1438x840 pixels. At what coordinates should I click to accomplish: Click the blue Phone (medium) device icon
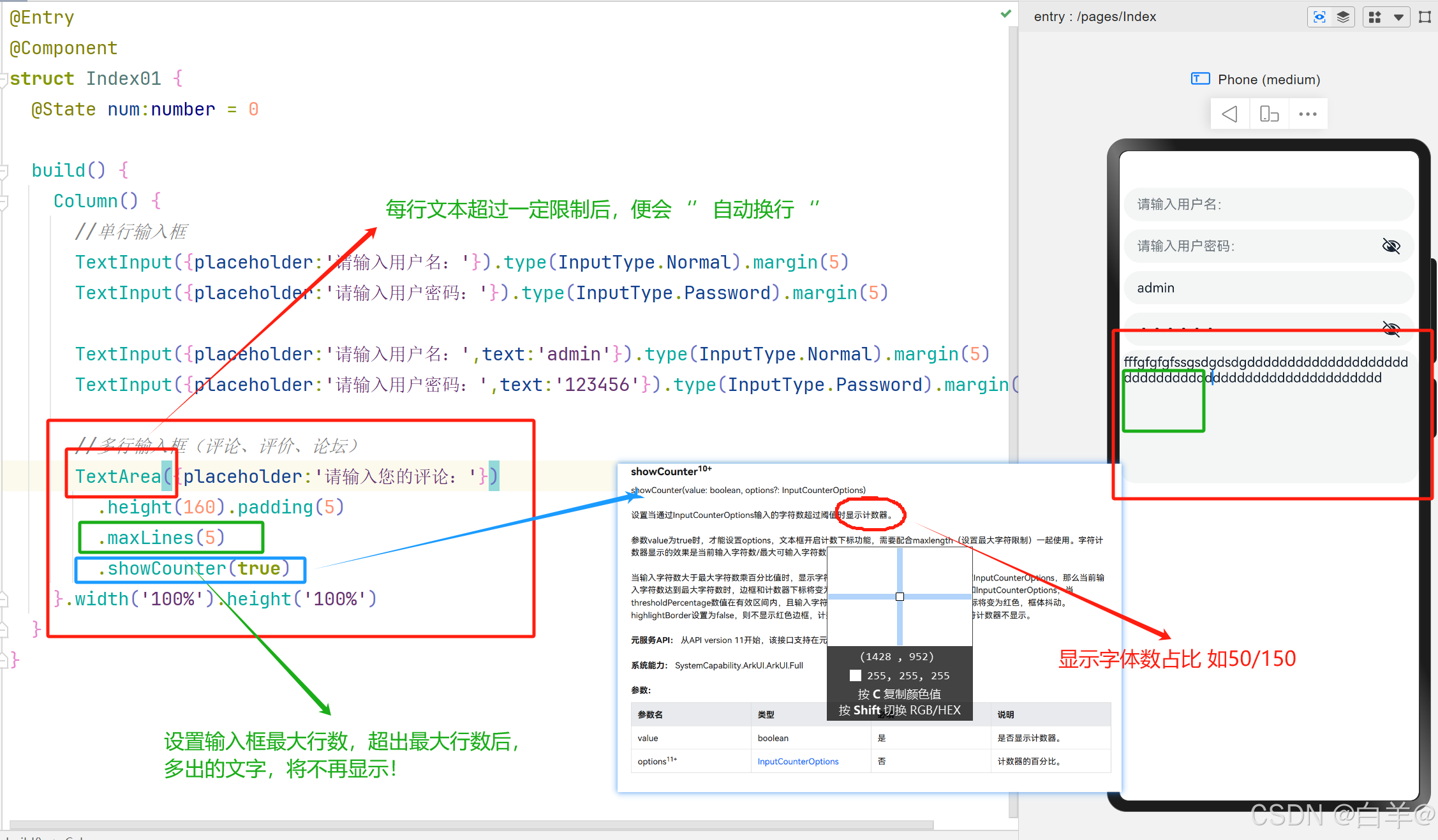tap(1200, 79)
